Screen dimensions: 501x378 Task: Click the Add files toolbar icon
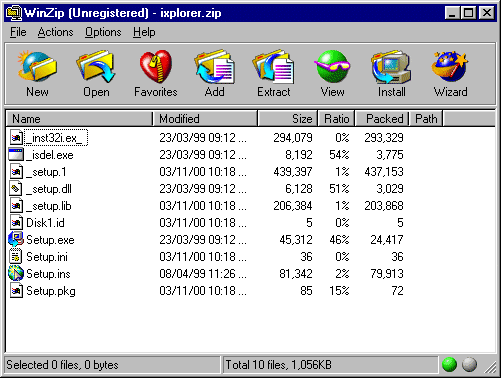pyautogui.click(x=215, y=66)
